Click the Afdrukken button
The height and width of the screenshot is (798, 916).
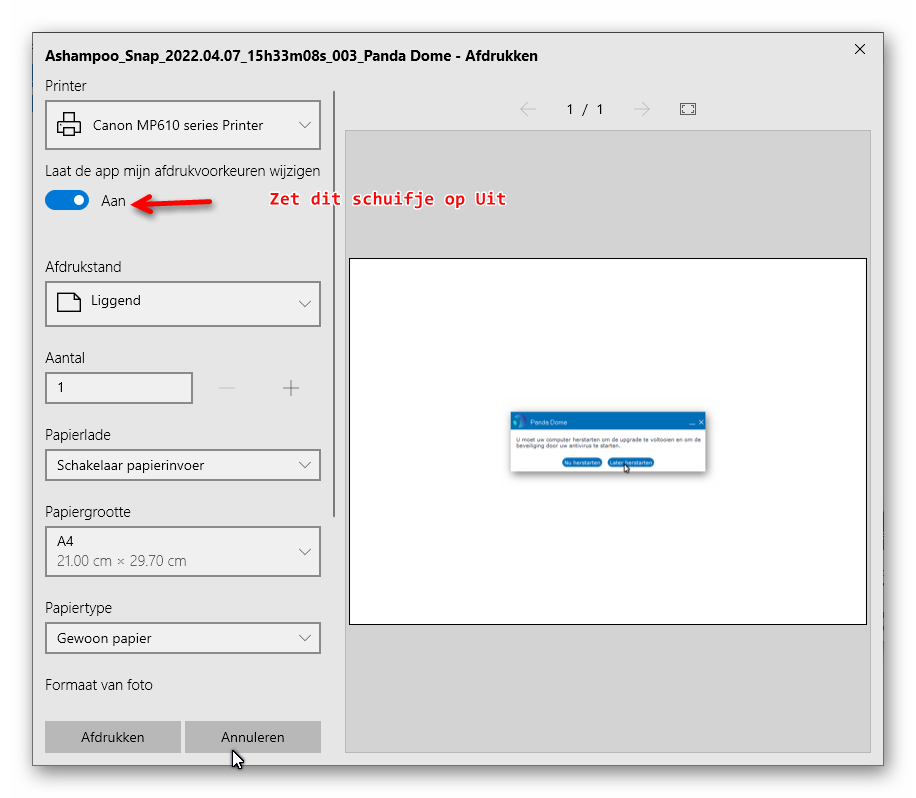pos(113,737)
